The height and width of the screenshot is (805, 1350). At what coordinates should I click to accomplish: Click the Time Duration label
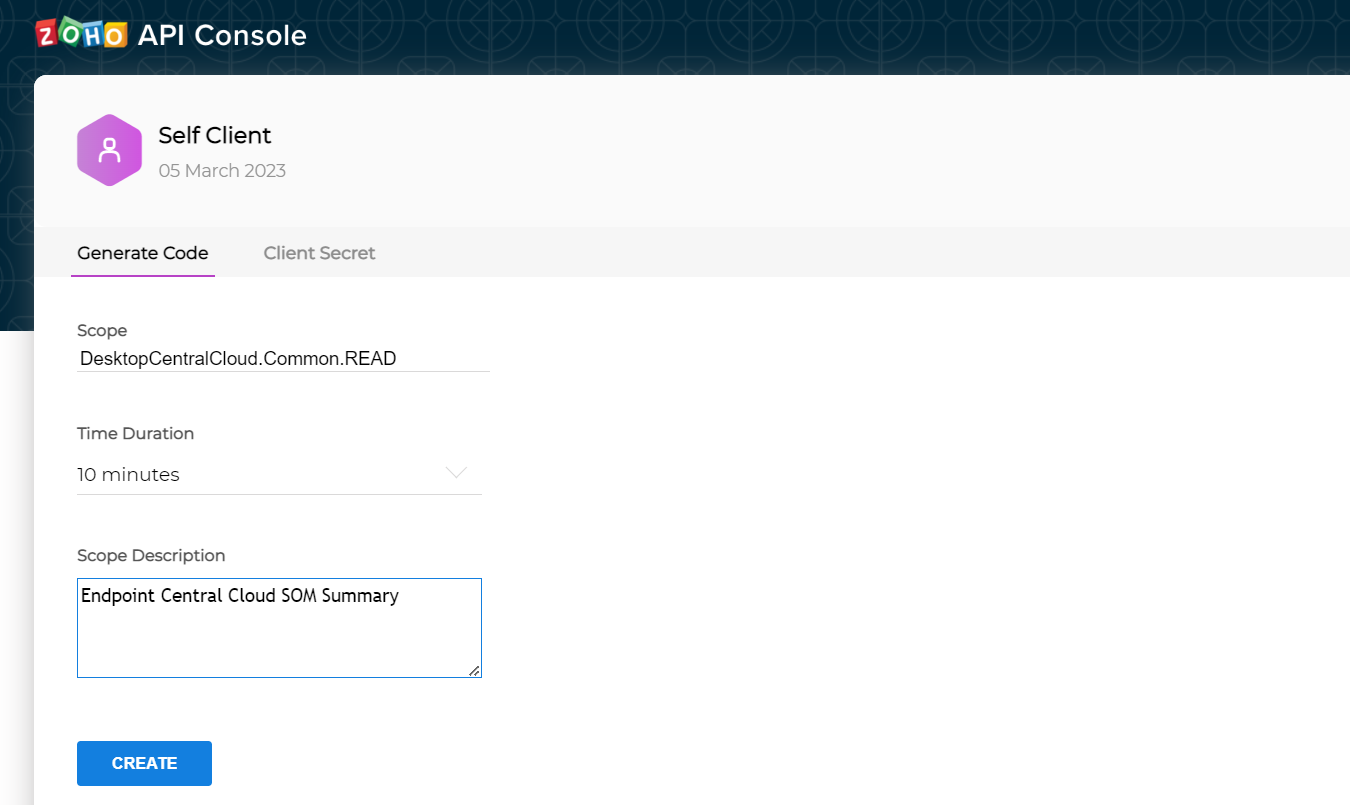135,433
